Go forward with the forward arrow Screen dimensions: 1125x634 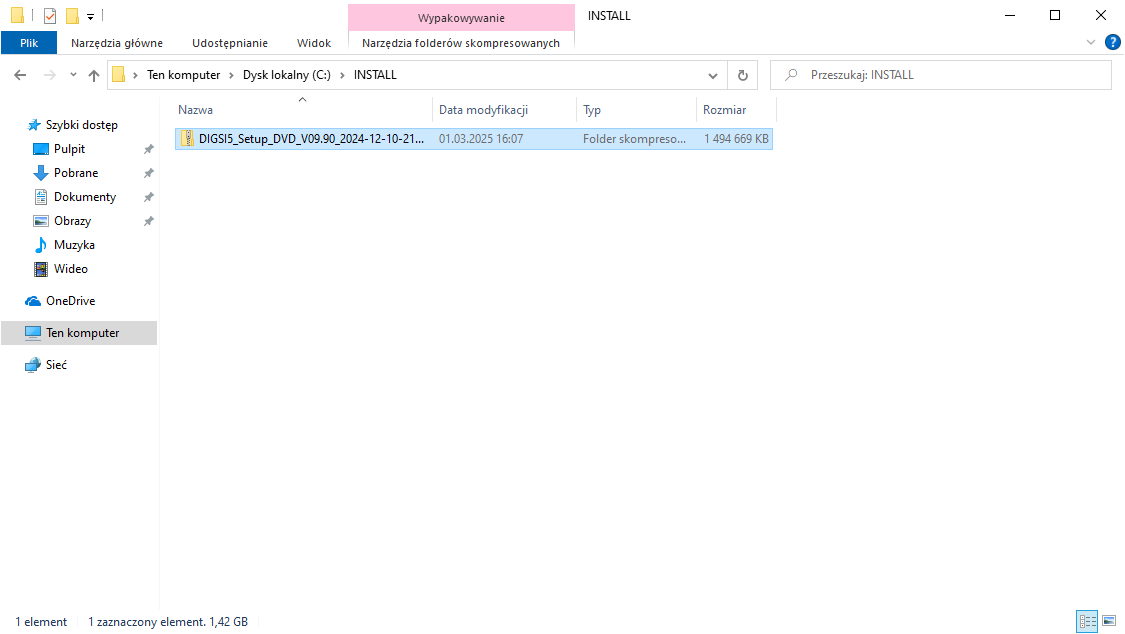pyautogui.click(x=50, y=75)
